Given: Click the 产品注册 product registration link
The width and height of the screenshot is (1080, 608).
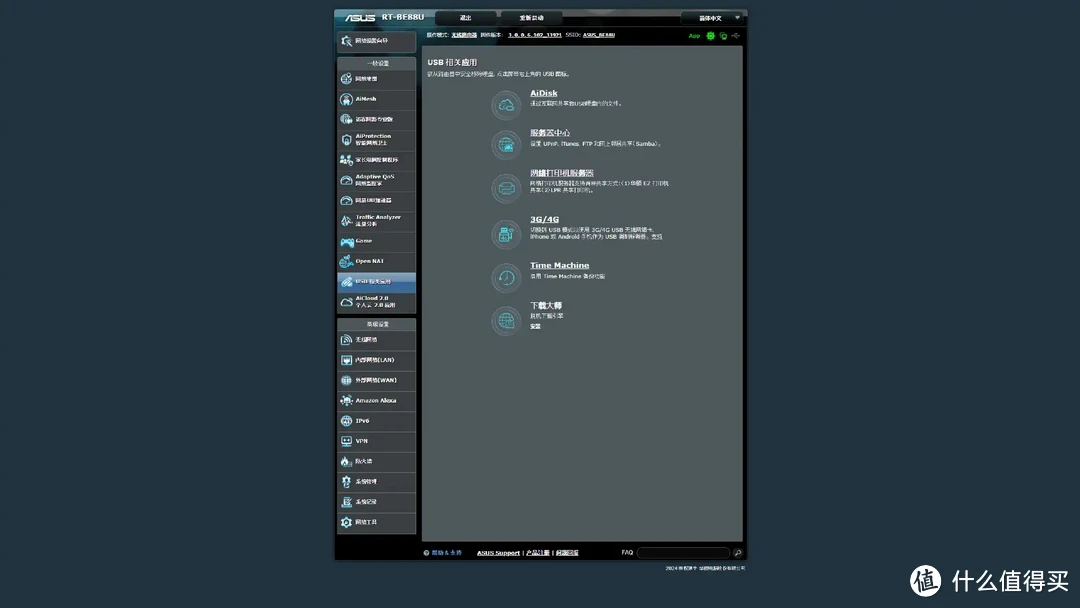Looking at the screenshot, I should pyautogui.click(x=537, y=553).
